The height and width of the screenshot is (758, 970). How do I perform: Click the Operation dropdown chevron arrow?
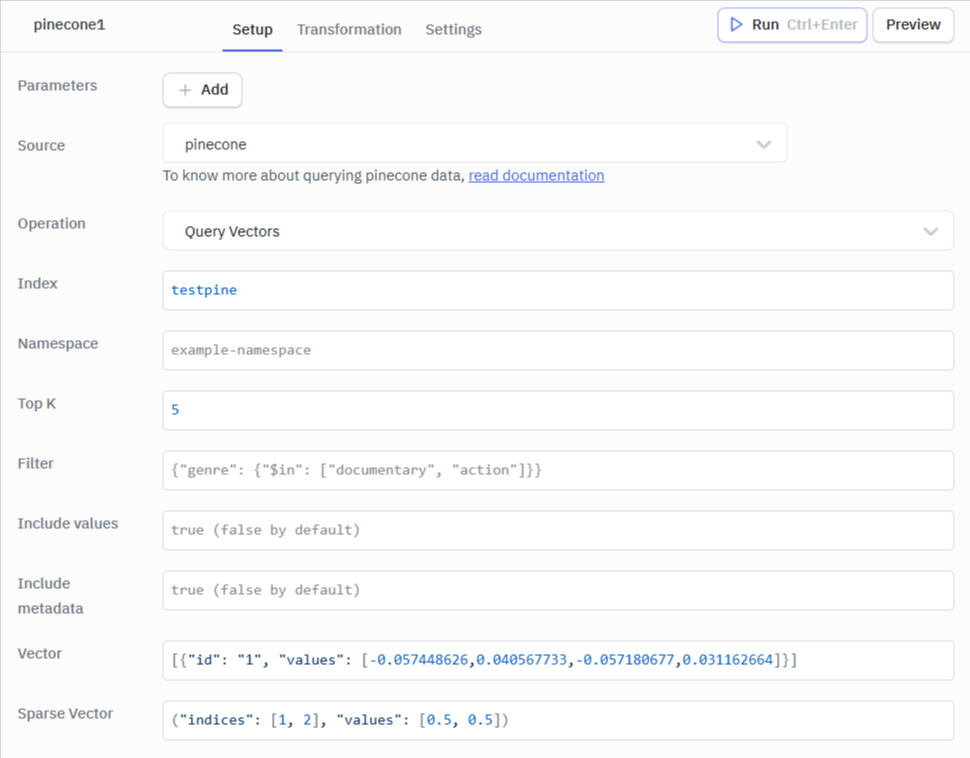tap(931, 231)
